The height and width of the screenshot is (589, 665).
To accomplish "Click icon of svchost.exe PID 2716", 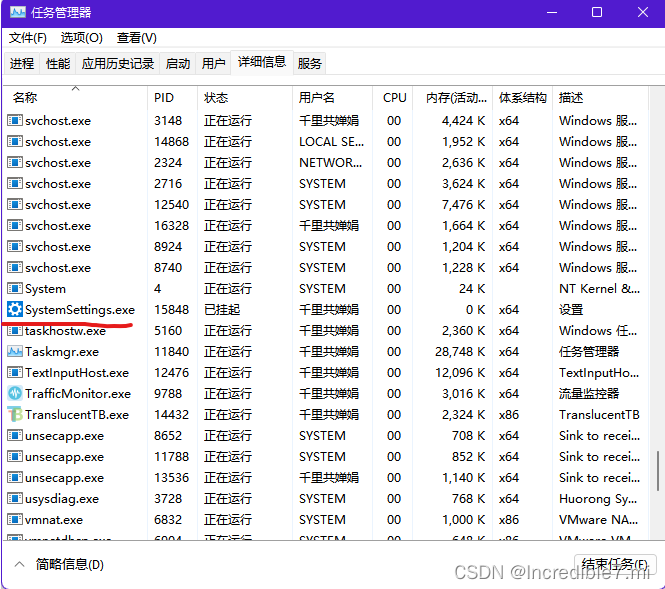I will point(15,184).
